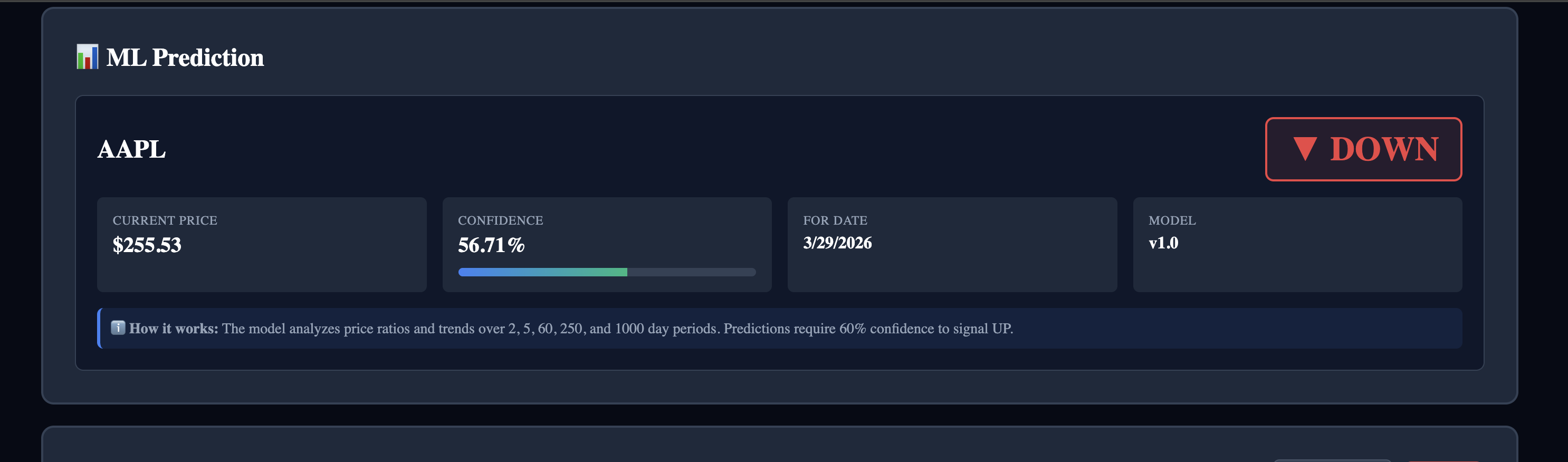Click the CURRENT PRICE label
Image resolution: width=1568 pixels, height=462 pixels.
(165, 220)
